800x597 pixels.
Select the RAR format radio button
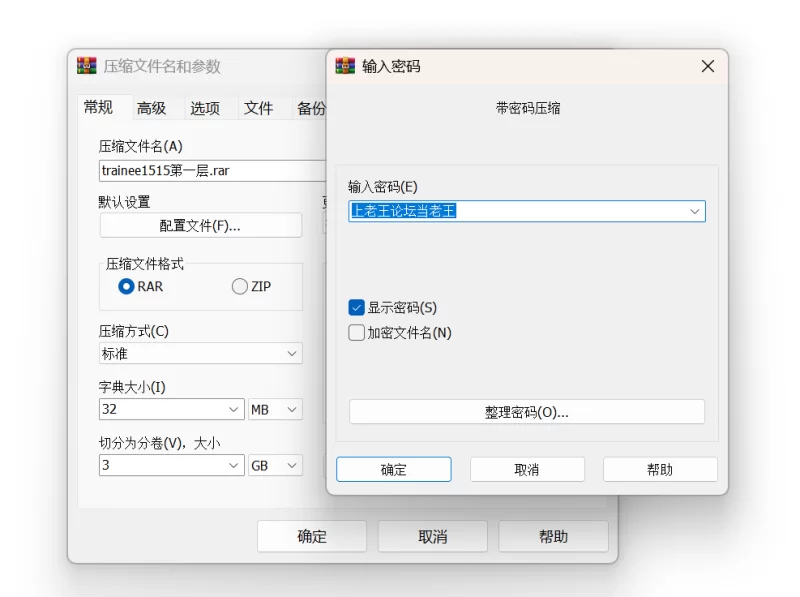(127, 287)
